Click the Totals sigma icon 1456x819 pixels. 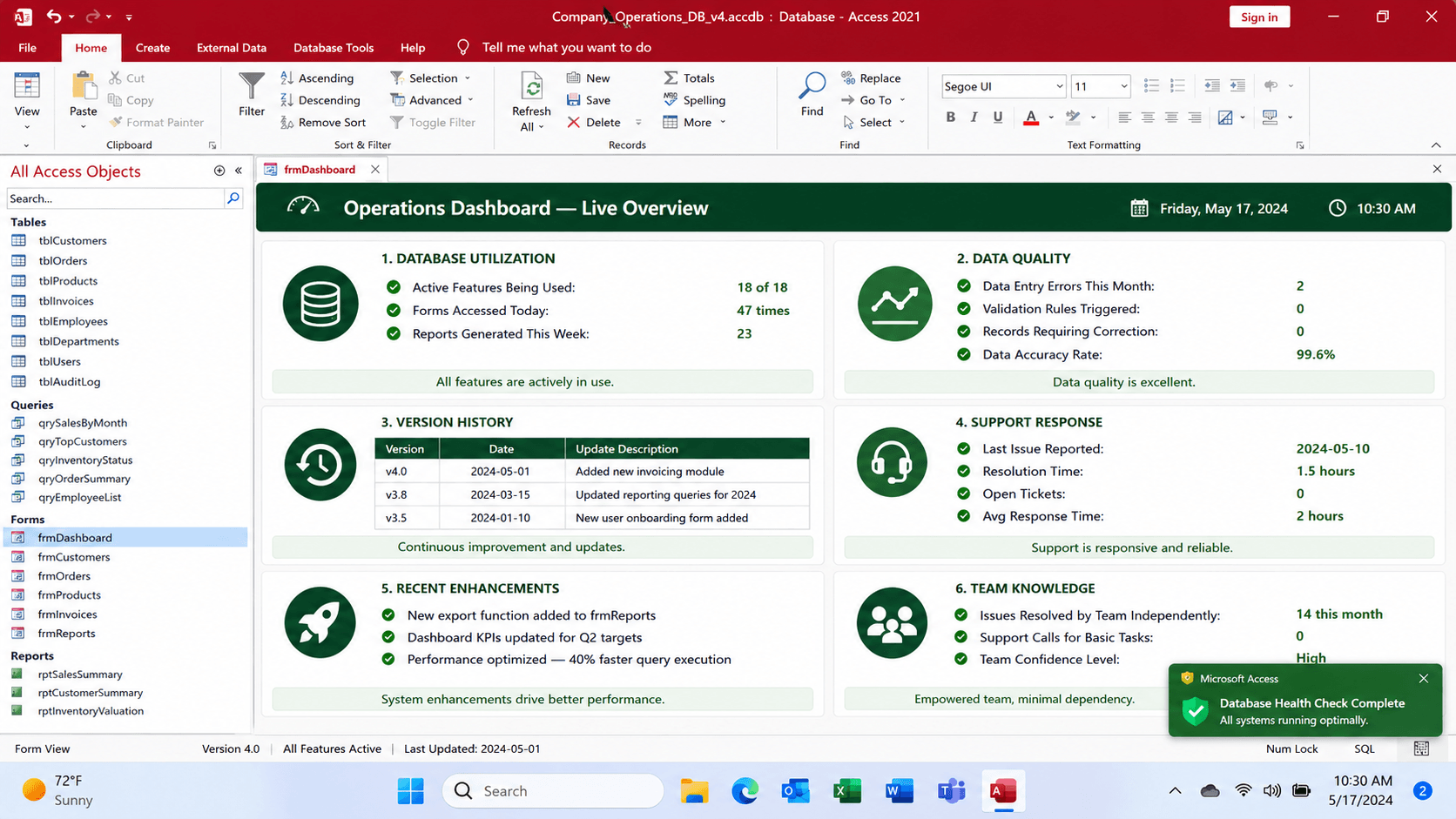coord(671,77)
